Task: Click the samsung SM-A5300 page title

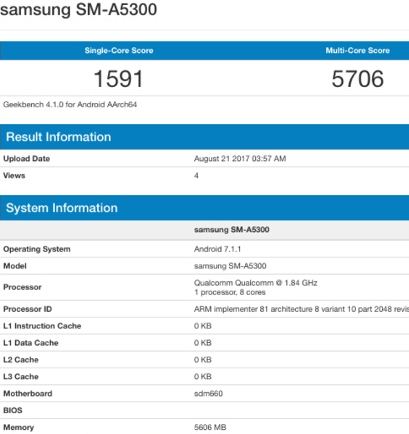Action: pyautogui.click(x=78, y=10)
